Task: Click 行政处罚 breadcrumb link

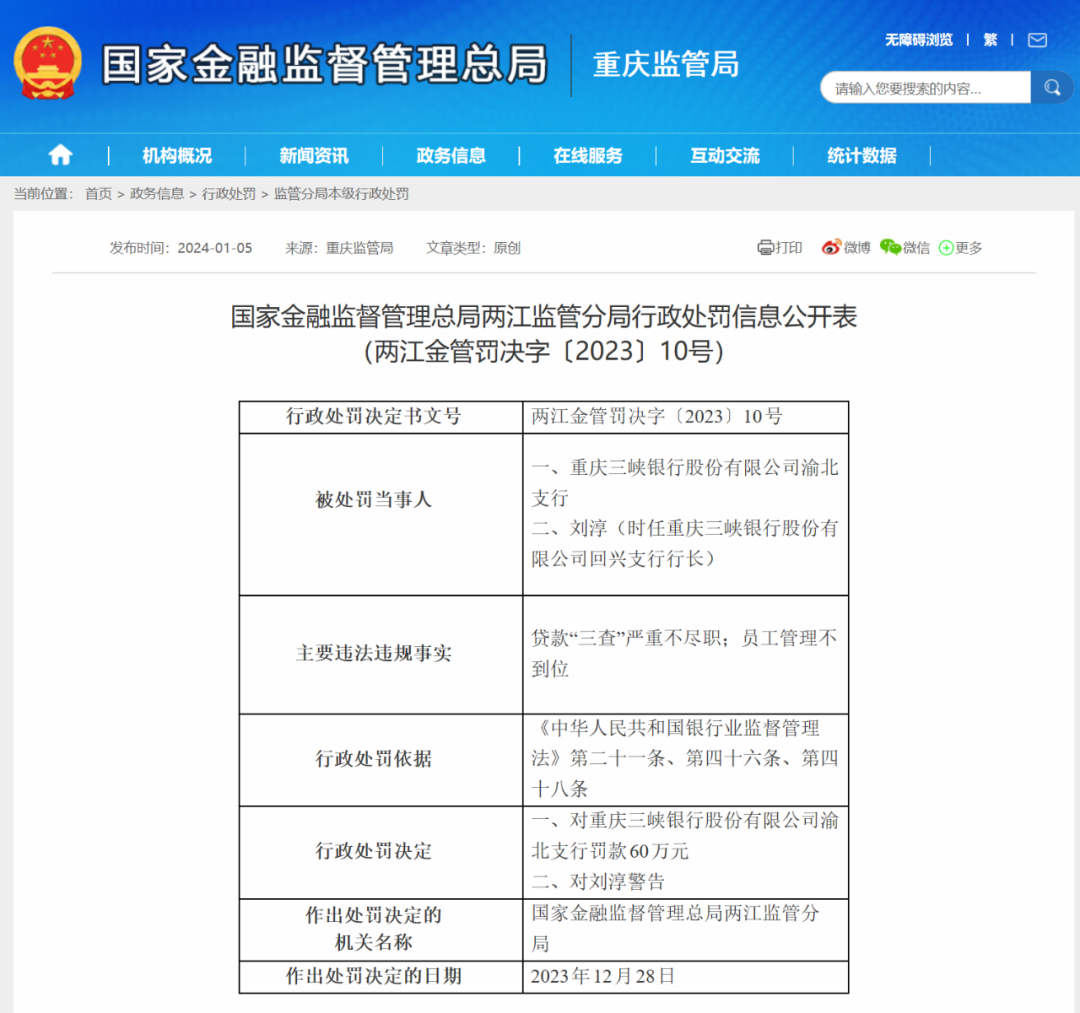Action: click(228, 194)
